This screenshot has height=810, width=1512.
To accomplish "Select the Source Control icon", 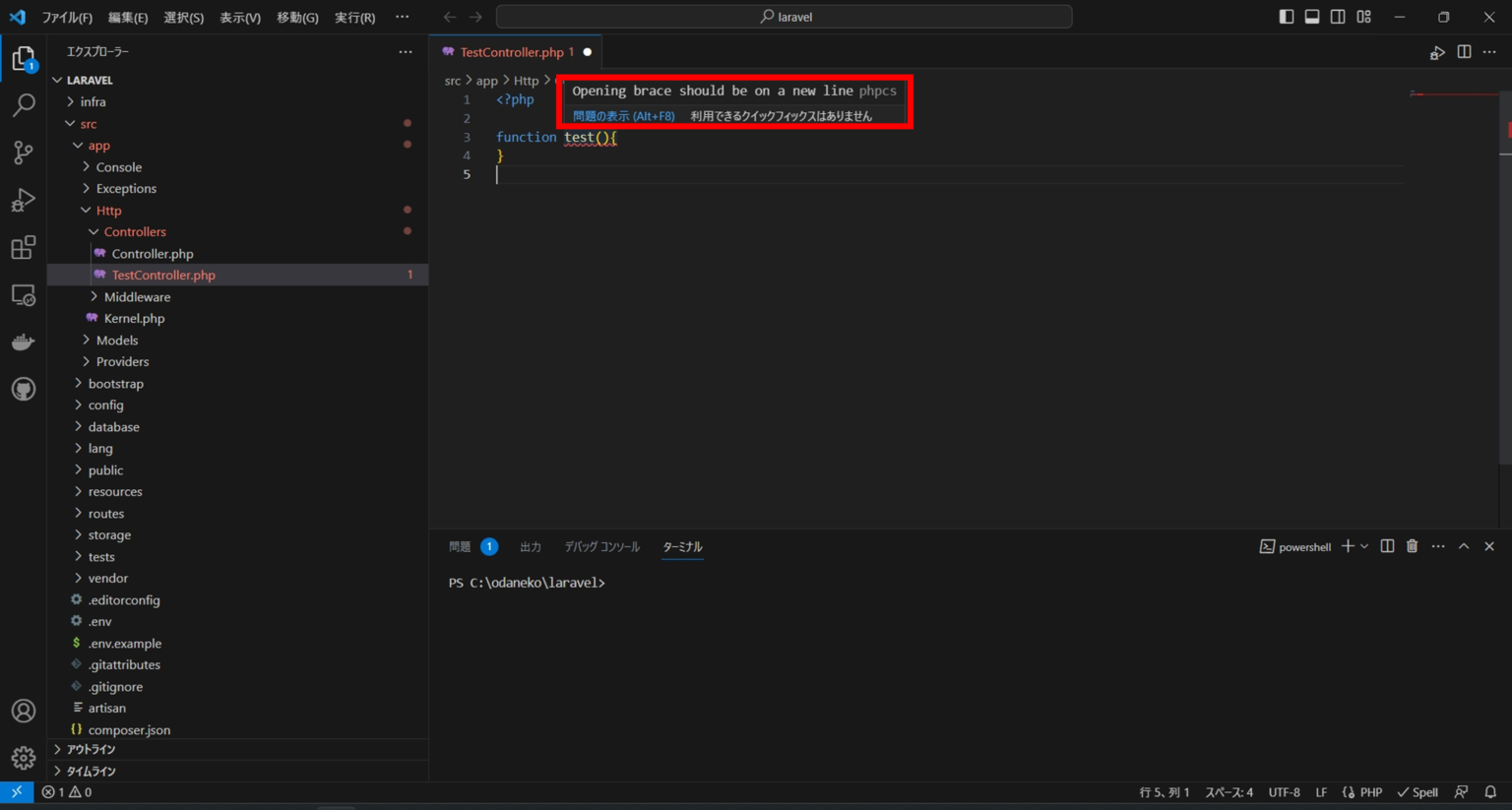I will tap(23, 153).
